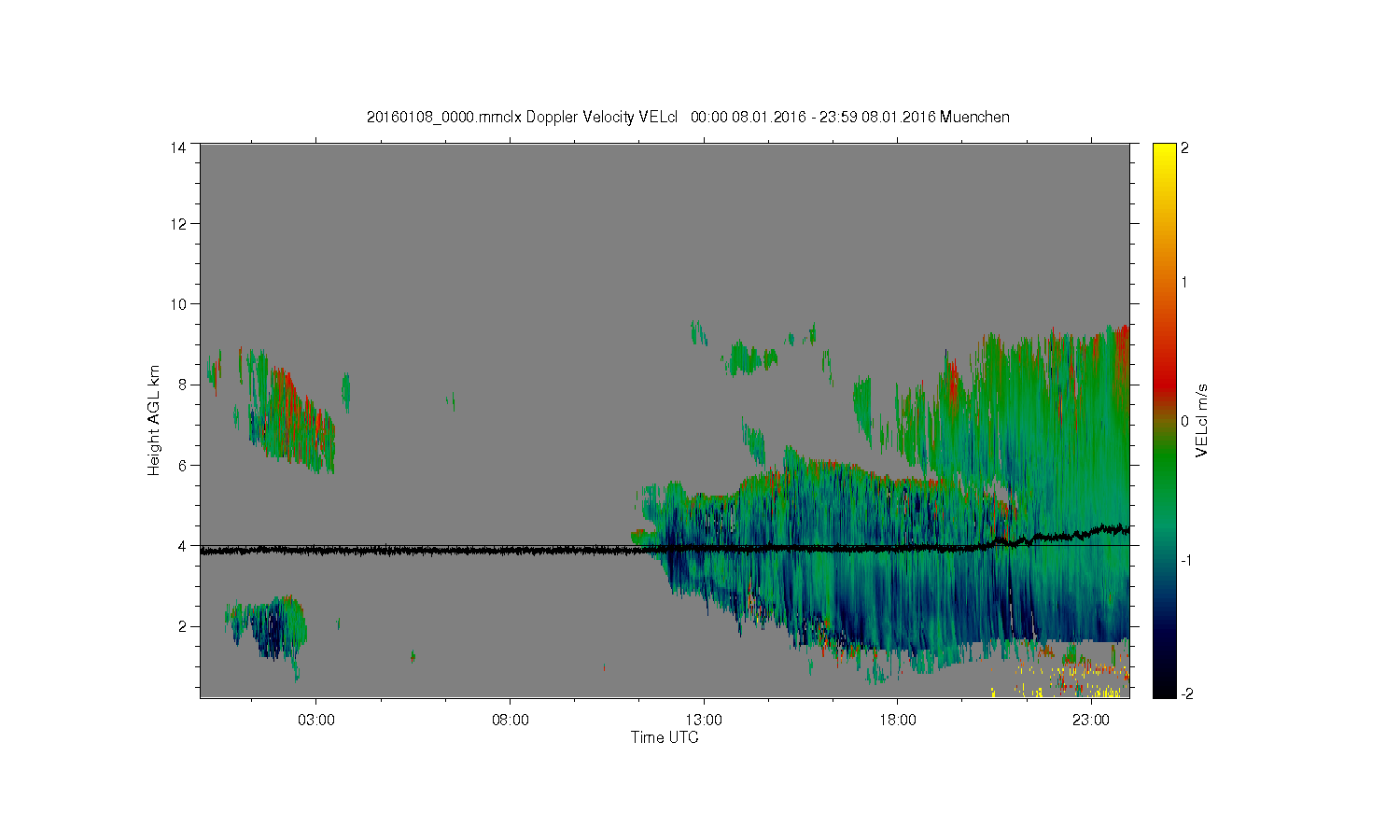
Task: Click the height tick label '14'
Action: coord(178,147)
